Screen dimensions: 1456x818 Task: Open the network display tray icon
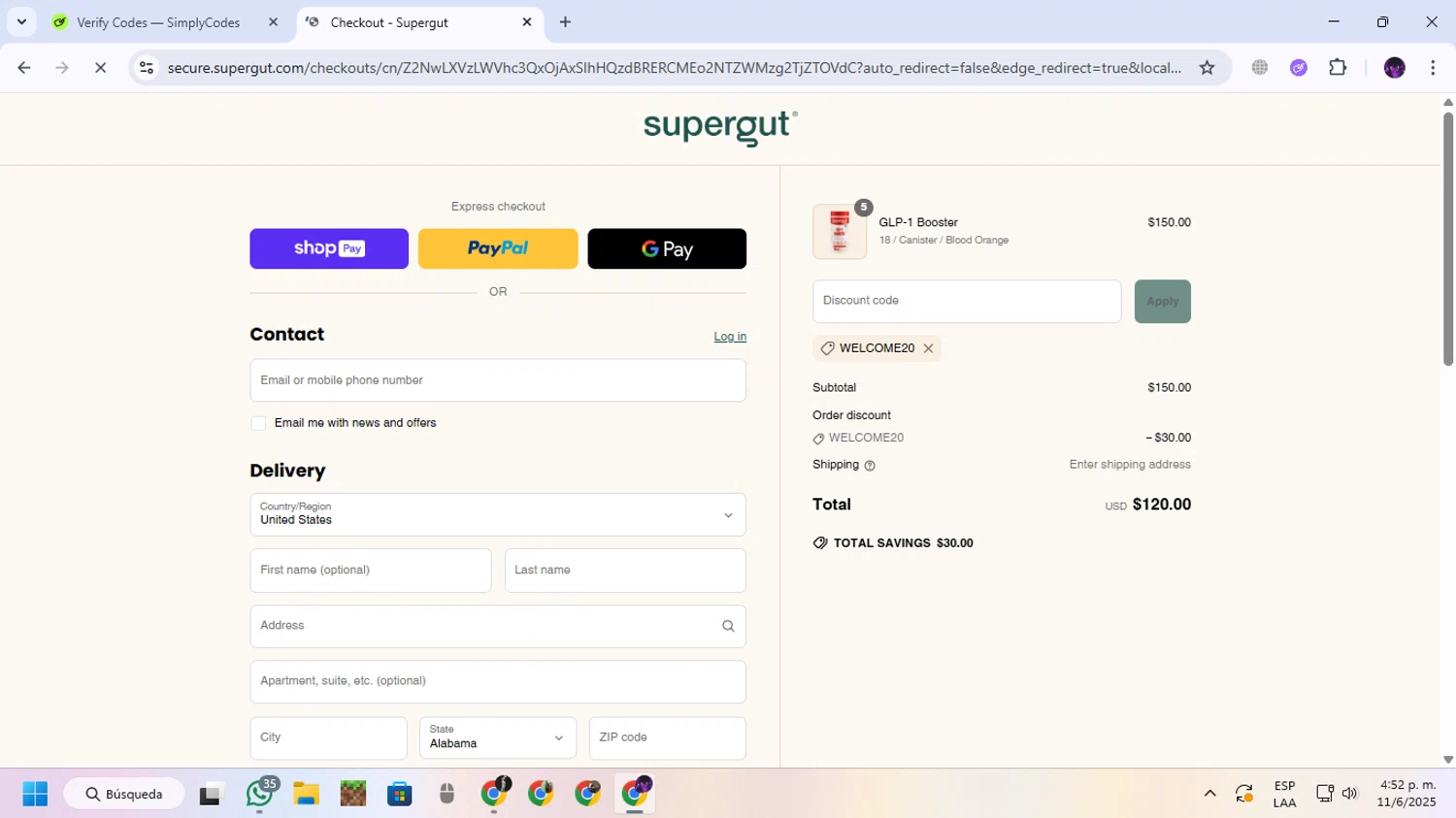[1324, 794]
